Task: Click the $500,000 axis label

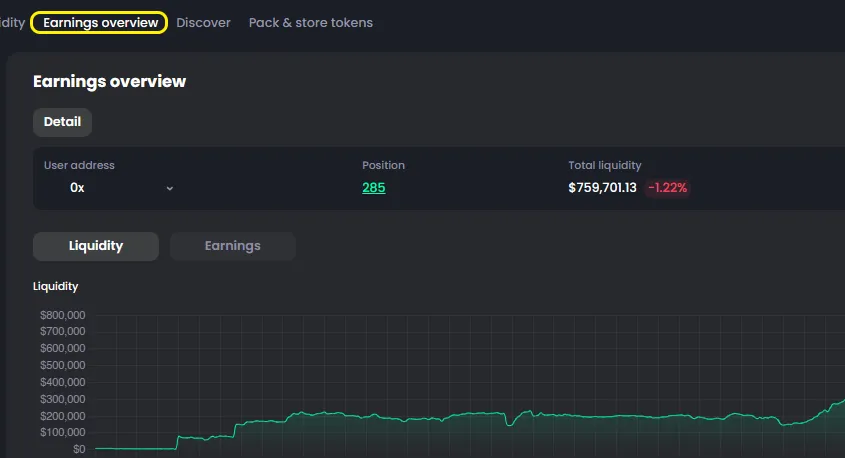Action: pos(63,365)
